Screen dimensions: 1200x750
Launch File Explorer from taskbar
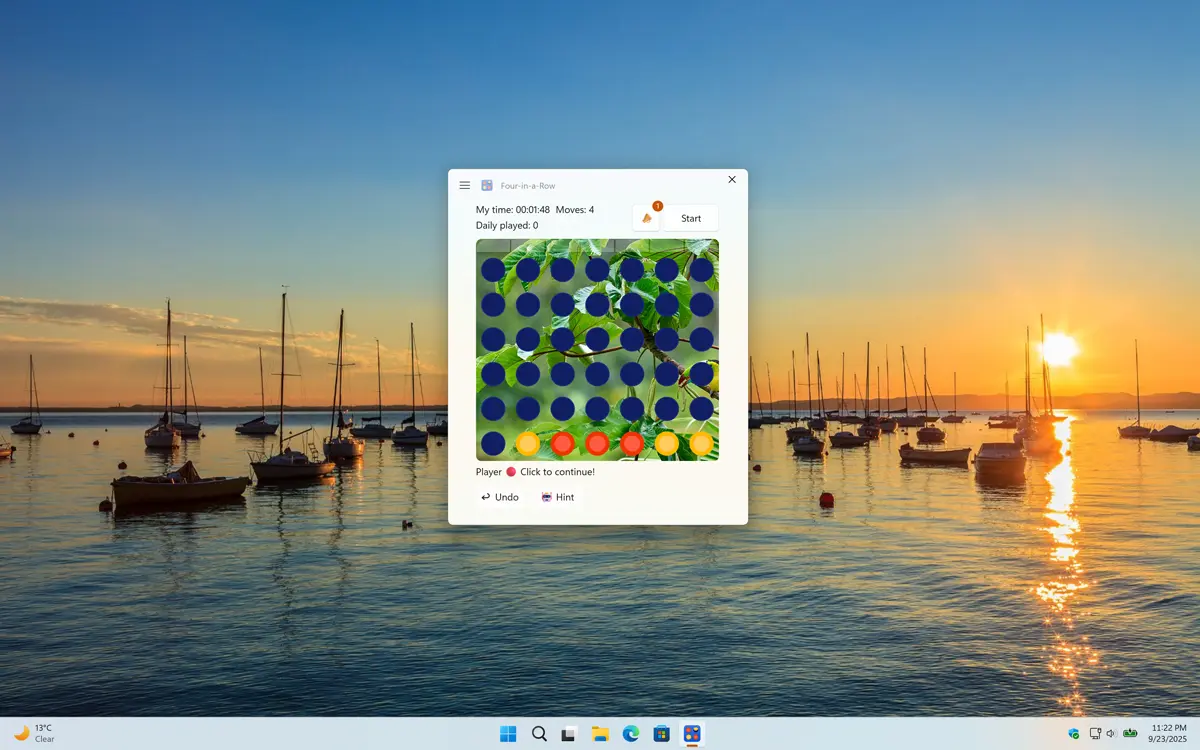point(600,734)
